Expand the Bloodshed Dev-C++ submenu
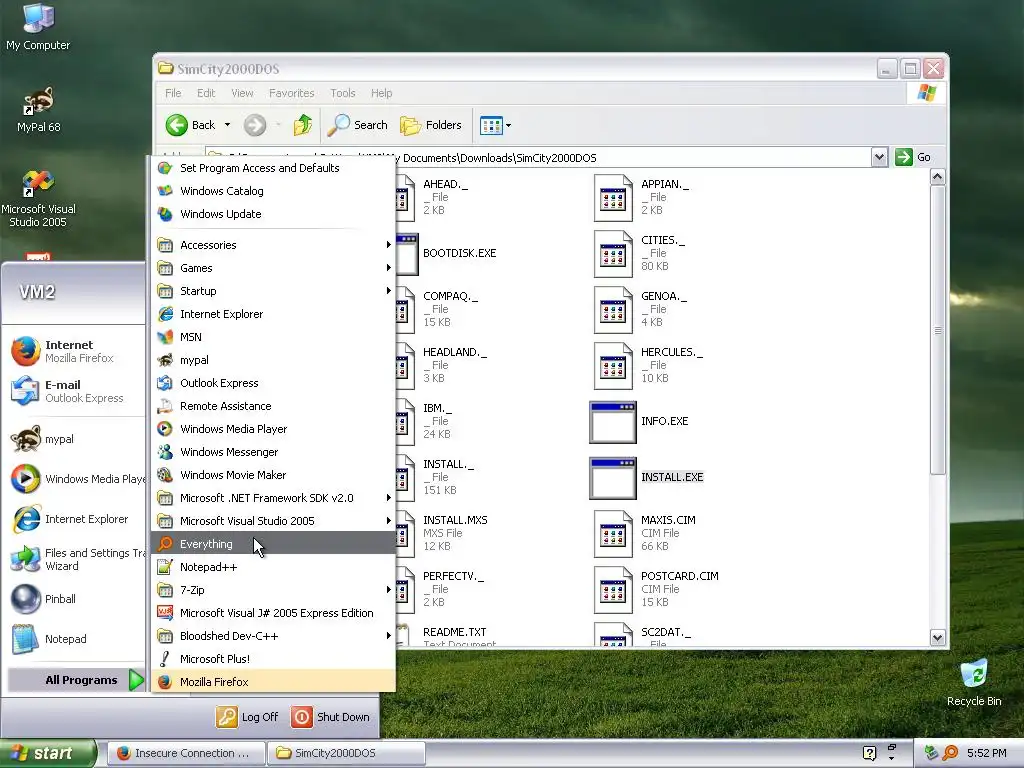The width and height of the screenshot is (1024, 768). 273,635
